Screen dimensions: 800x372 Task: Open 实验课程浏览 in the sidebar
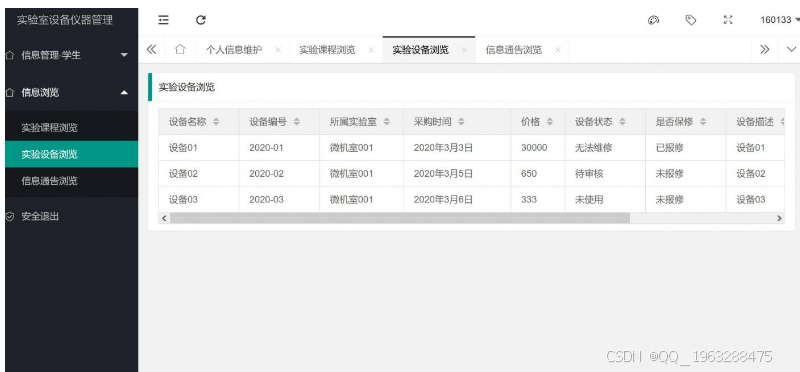click(71, 128)
